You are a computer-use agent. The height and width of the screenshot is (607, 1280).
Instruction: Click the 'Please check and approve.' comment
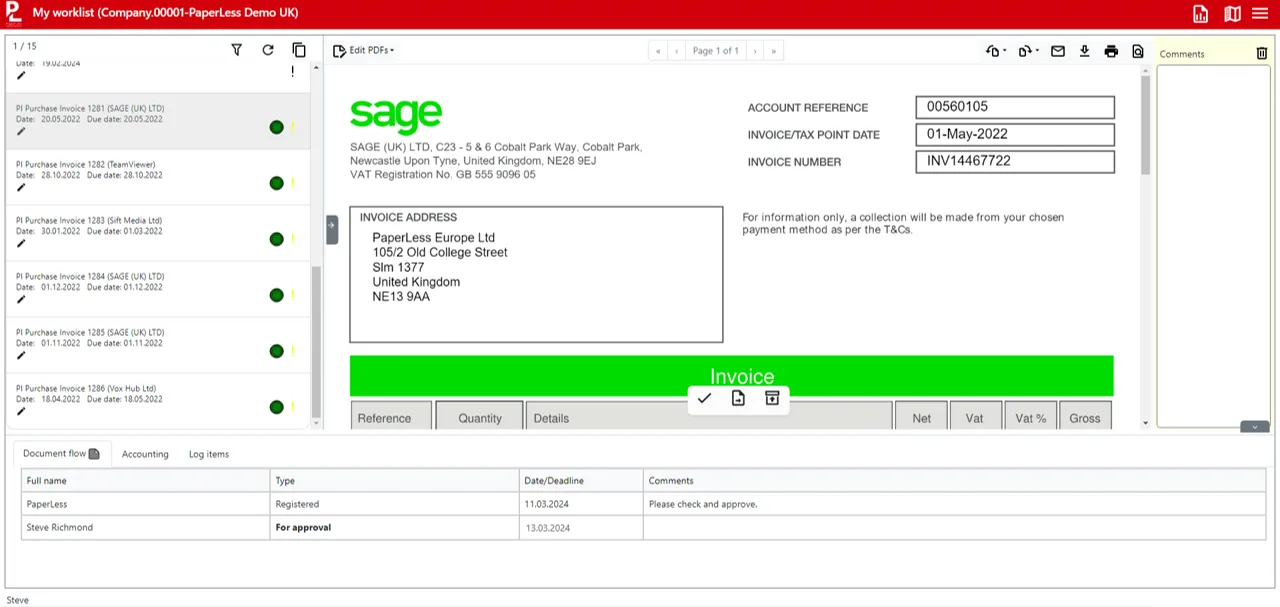click(703, 504)
